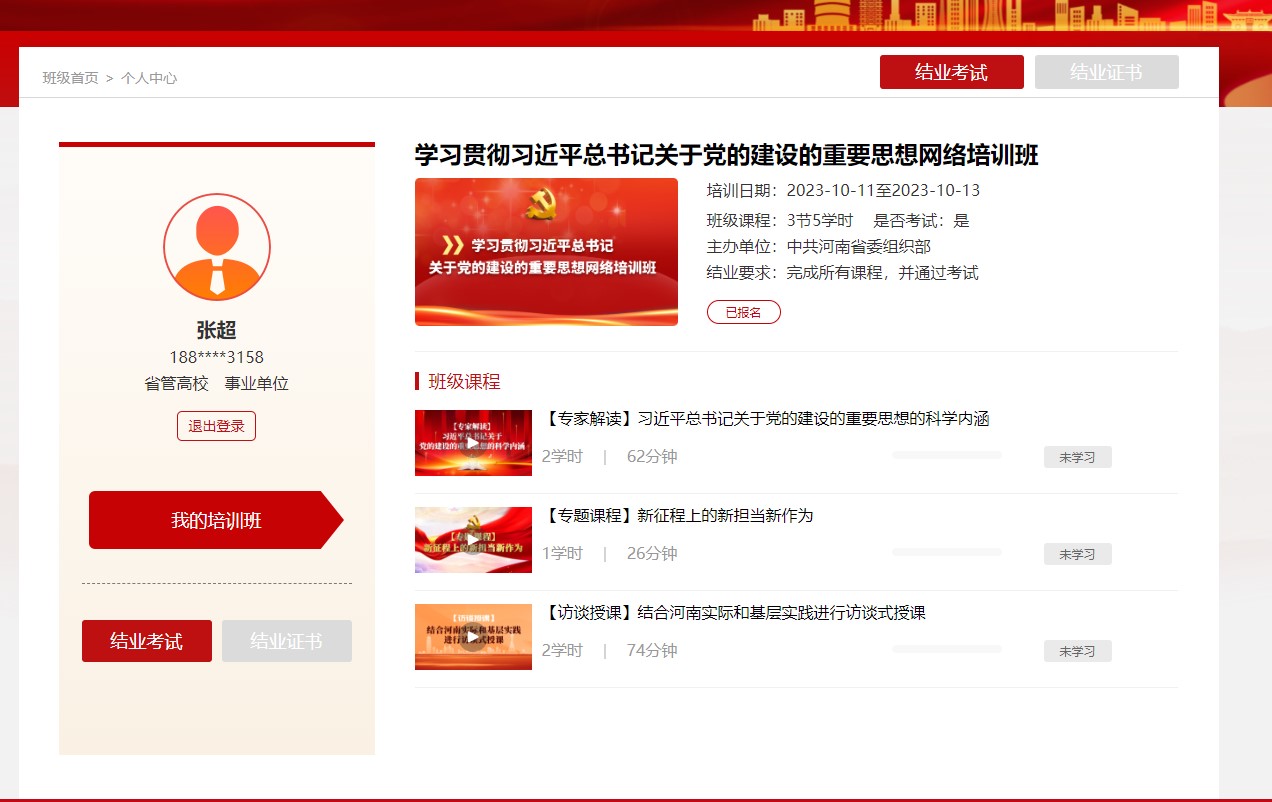This screenshot has height=802, width=1272.
Task: Play the 专题课程 course video thumbnail
Action: [473, 540]
